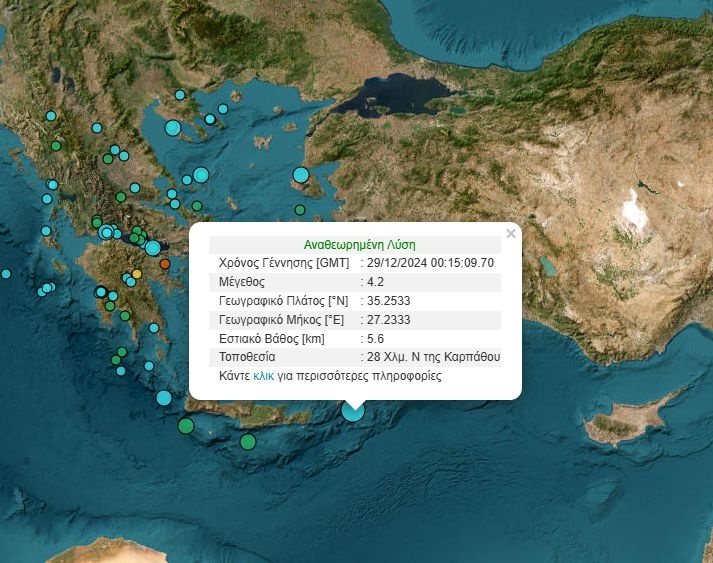Click the large cyan marker near Chalkidiki
Viewport: 713px width, 563px height.
pos(173,128)
